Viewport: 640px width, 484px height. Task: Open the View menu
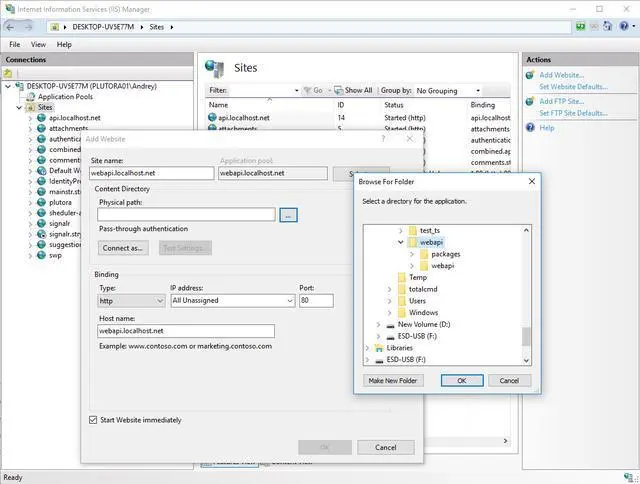tap(38, 45)
